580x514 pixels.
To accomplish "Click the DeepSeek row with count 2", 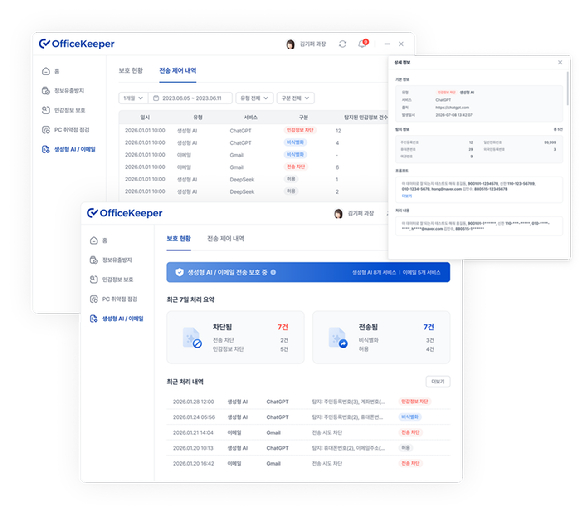I will pos(253,192).
